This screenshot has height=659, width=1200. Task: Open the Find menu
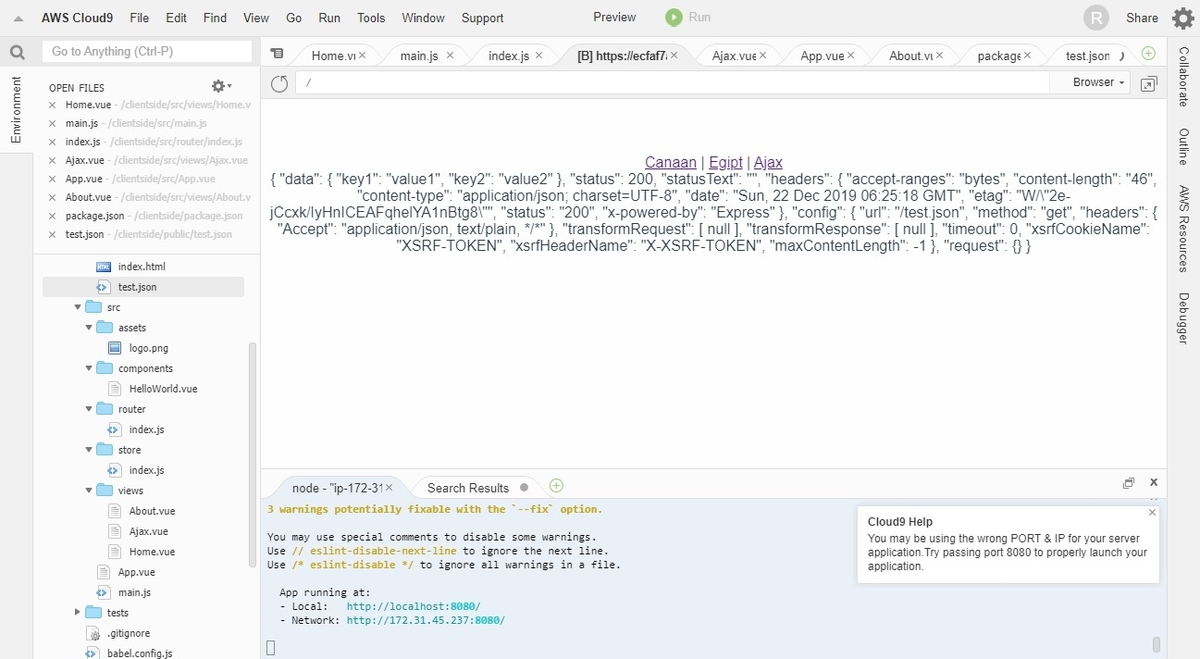point(214,18)
